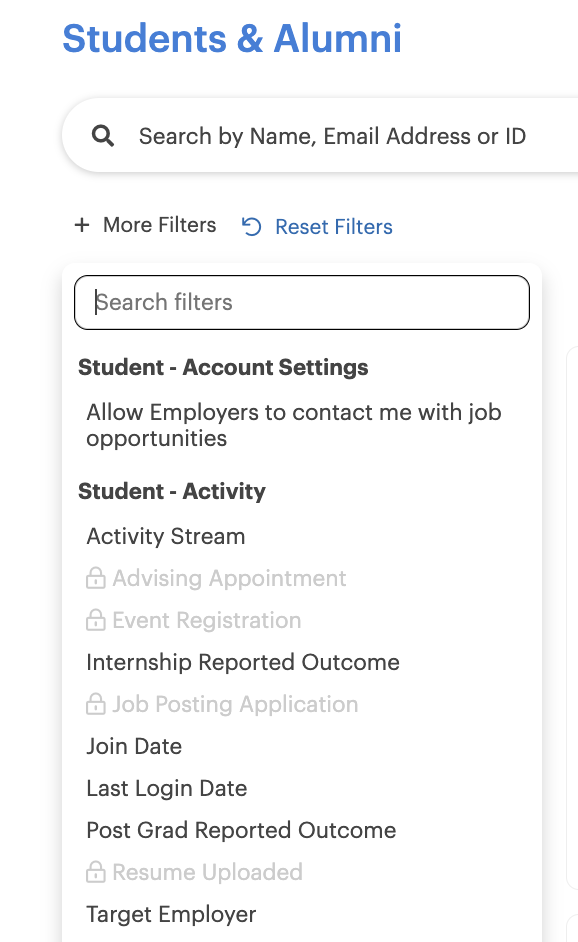Click the Search by Name, Email field
The height and width of the screenshot is (942, 578).
click(x=332, y=136)
